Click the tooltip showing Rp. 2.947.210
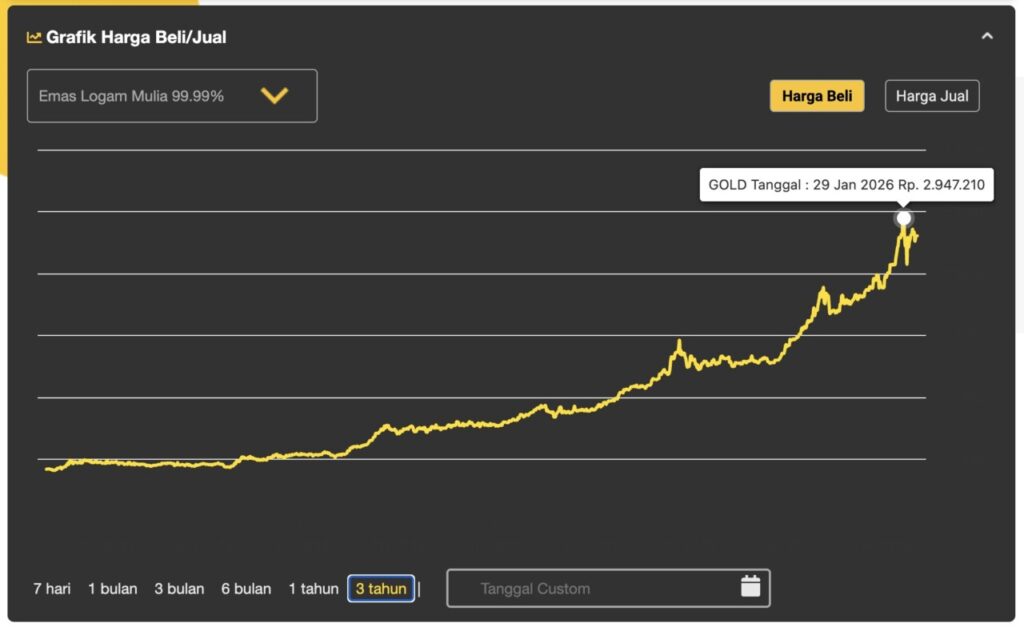 point(846,184)
